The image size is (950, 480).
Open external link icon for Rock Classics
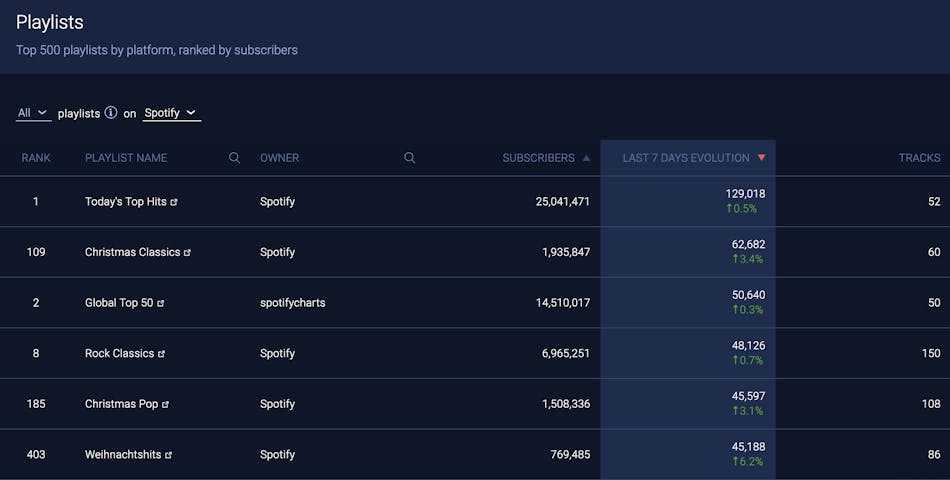coord(162,354)
